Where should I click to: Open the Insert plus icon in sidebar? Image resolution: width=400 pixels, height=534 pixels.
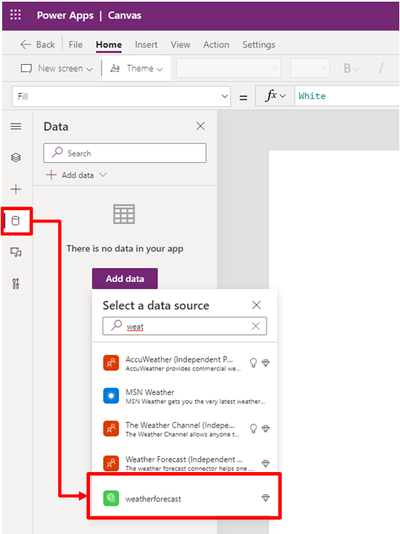pos(16,189)
